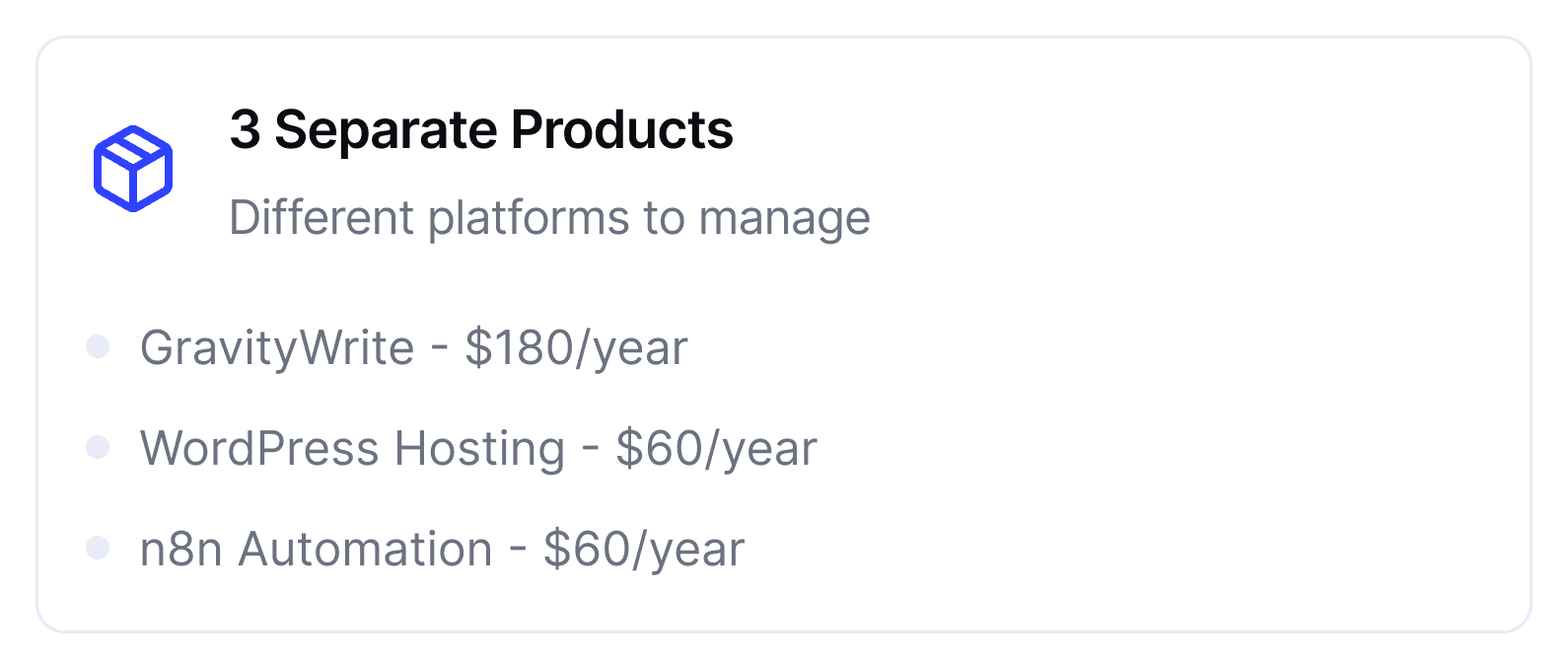Click the bullet dot beside GravityWrite
This screenshot has height=669, width=1568.
(x=98, y=346)
